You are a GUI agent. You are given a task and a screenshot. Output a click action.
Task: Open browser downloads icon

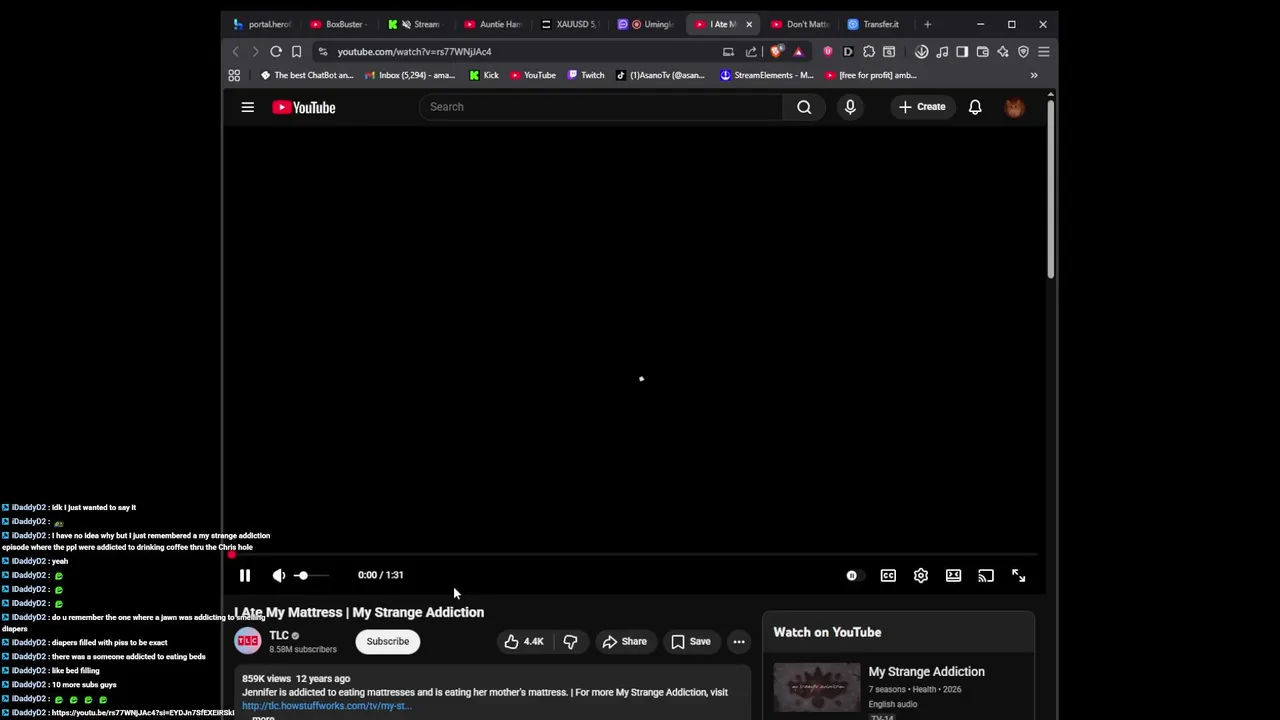tap(921, 51)
